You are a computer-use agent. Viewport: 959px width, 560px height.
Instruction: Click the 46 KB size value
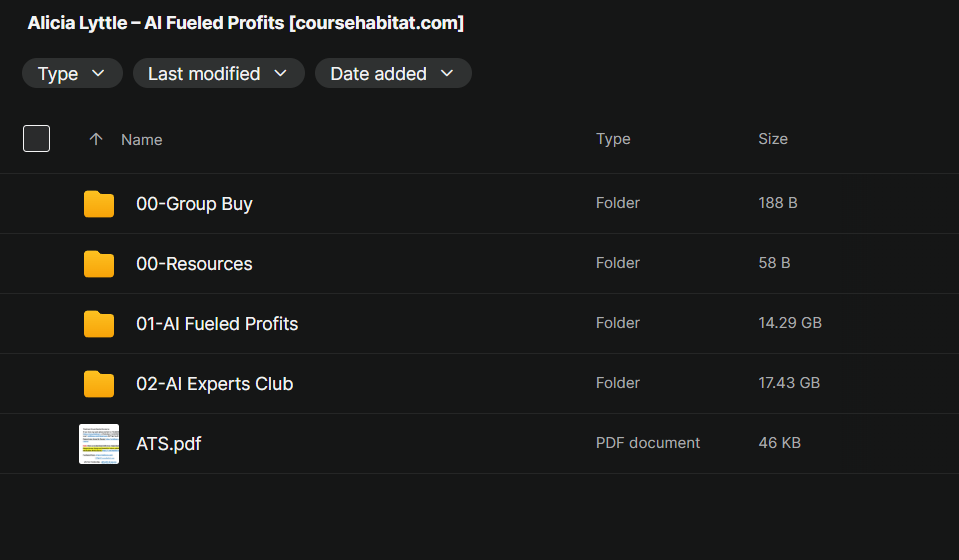(x=780, y=443)
